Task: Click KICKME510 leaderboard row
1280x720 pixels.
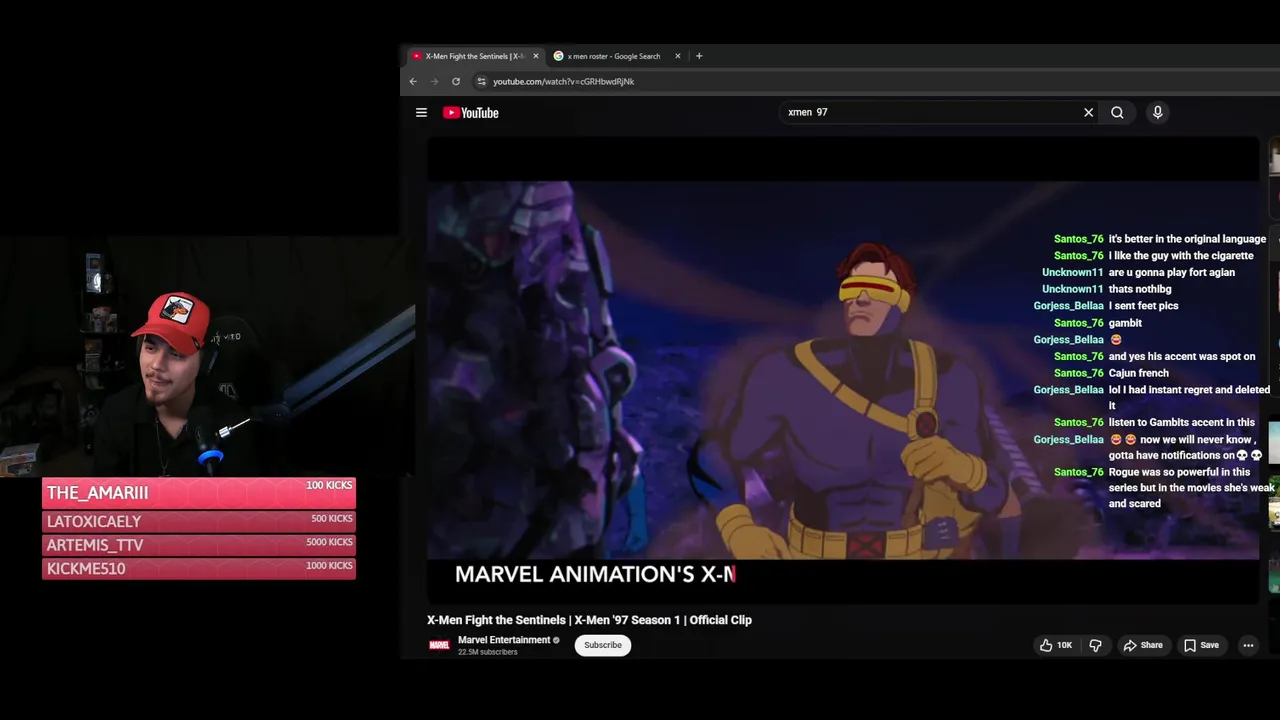Action: [x=198, y=568]
